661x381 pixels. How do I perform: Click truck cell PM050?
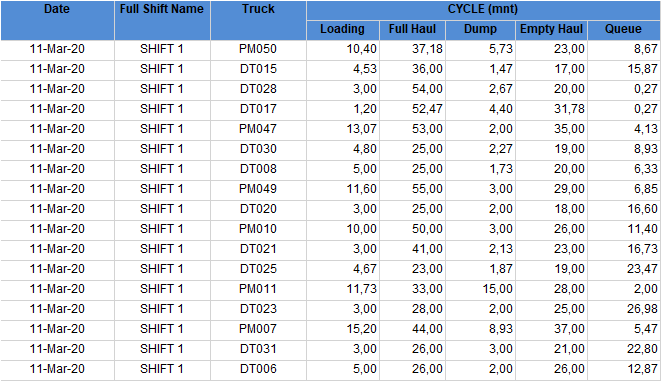(x=258, y=49)
